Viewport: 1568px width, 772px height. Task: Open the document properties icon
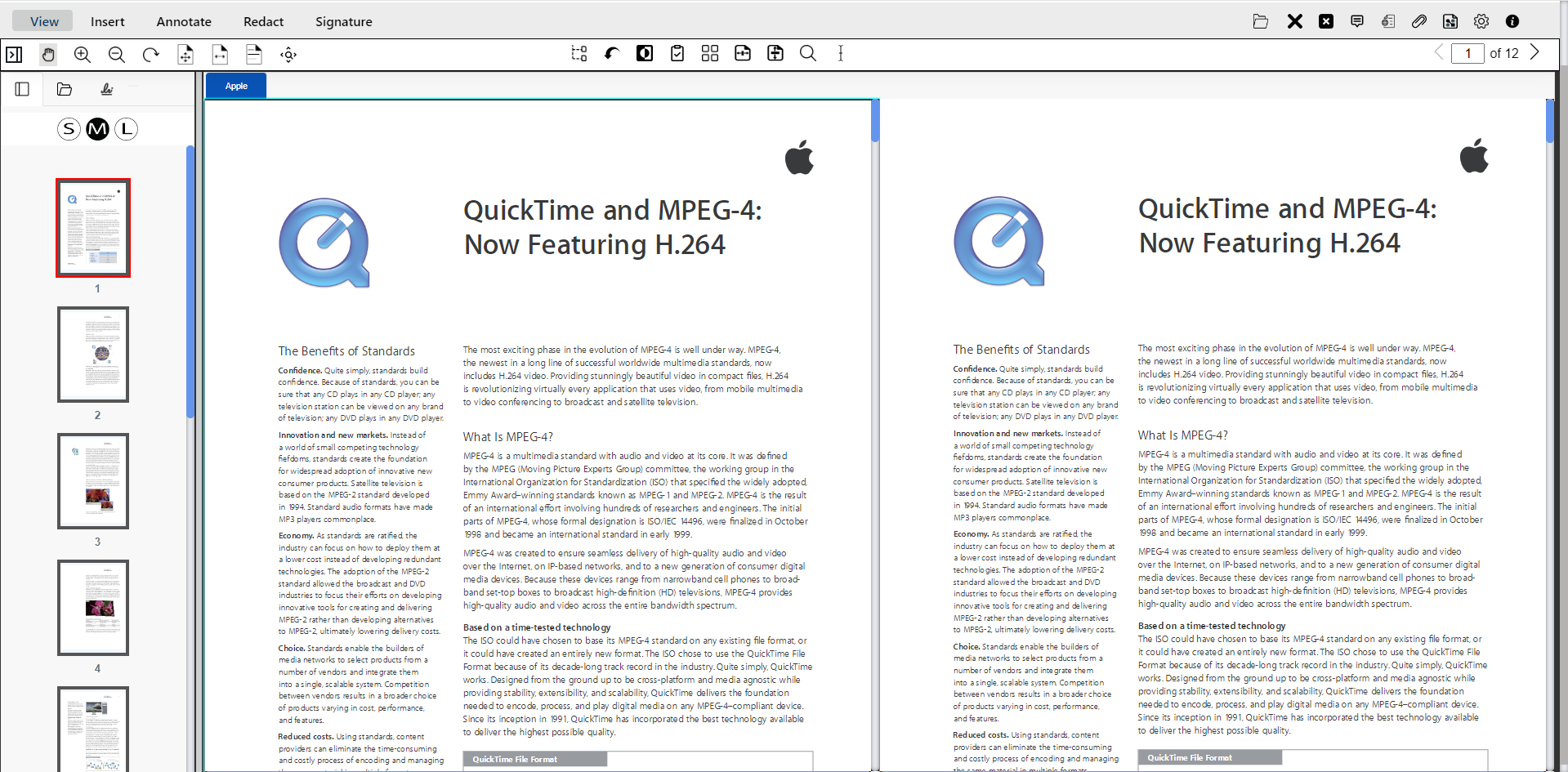pyautogui.click(x=1388, y=21)
